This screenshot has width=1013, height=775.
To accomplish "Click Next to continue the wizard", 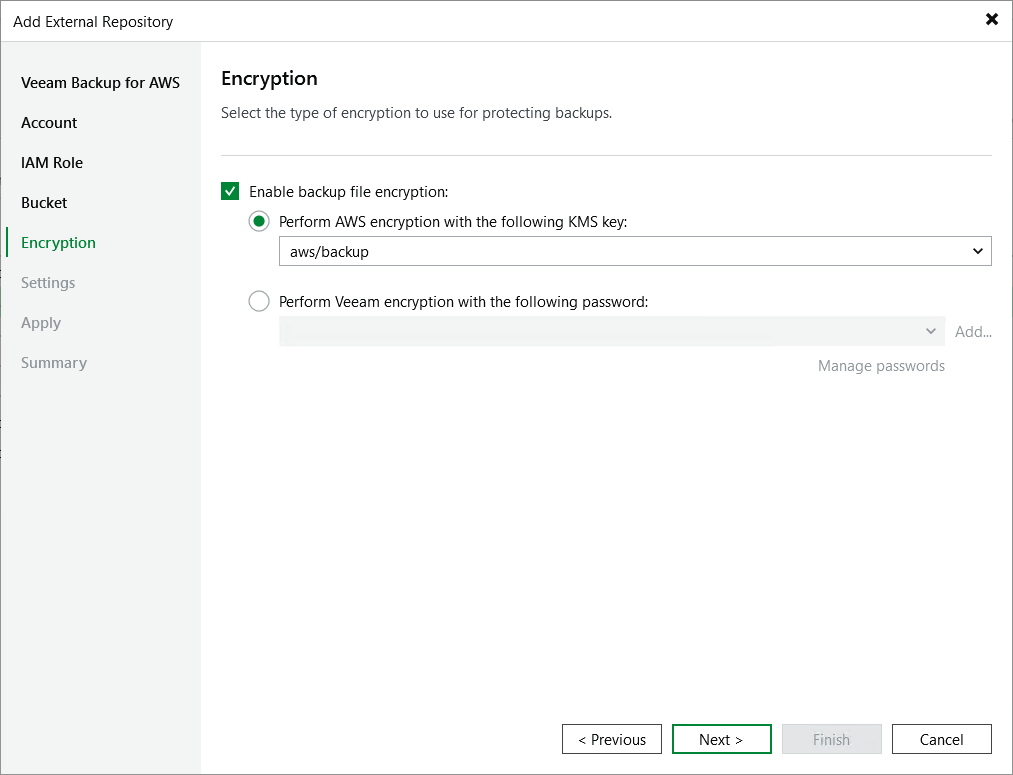I will [721, 739].
